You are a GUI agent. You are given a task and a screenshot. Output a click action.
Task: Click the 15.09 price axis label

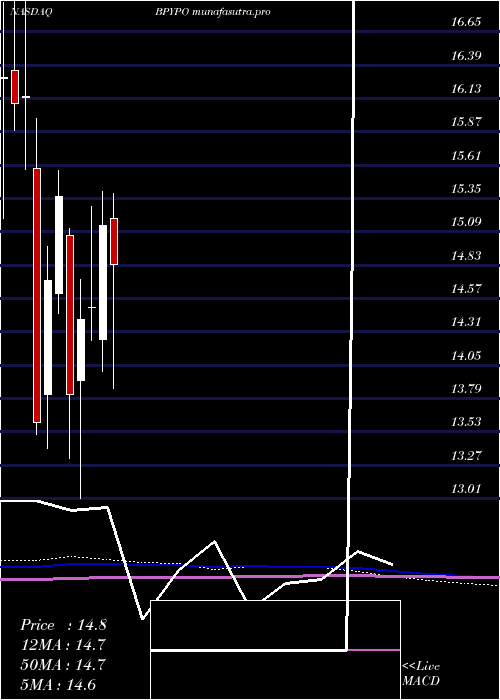point(466,222)
